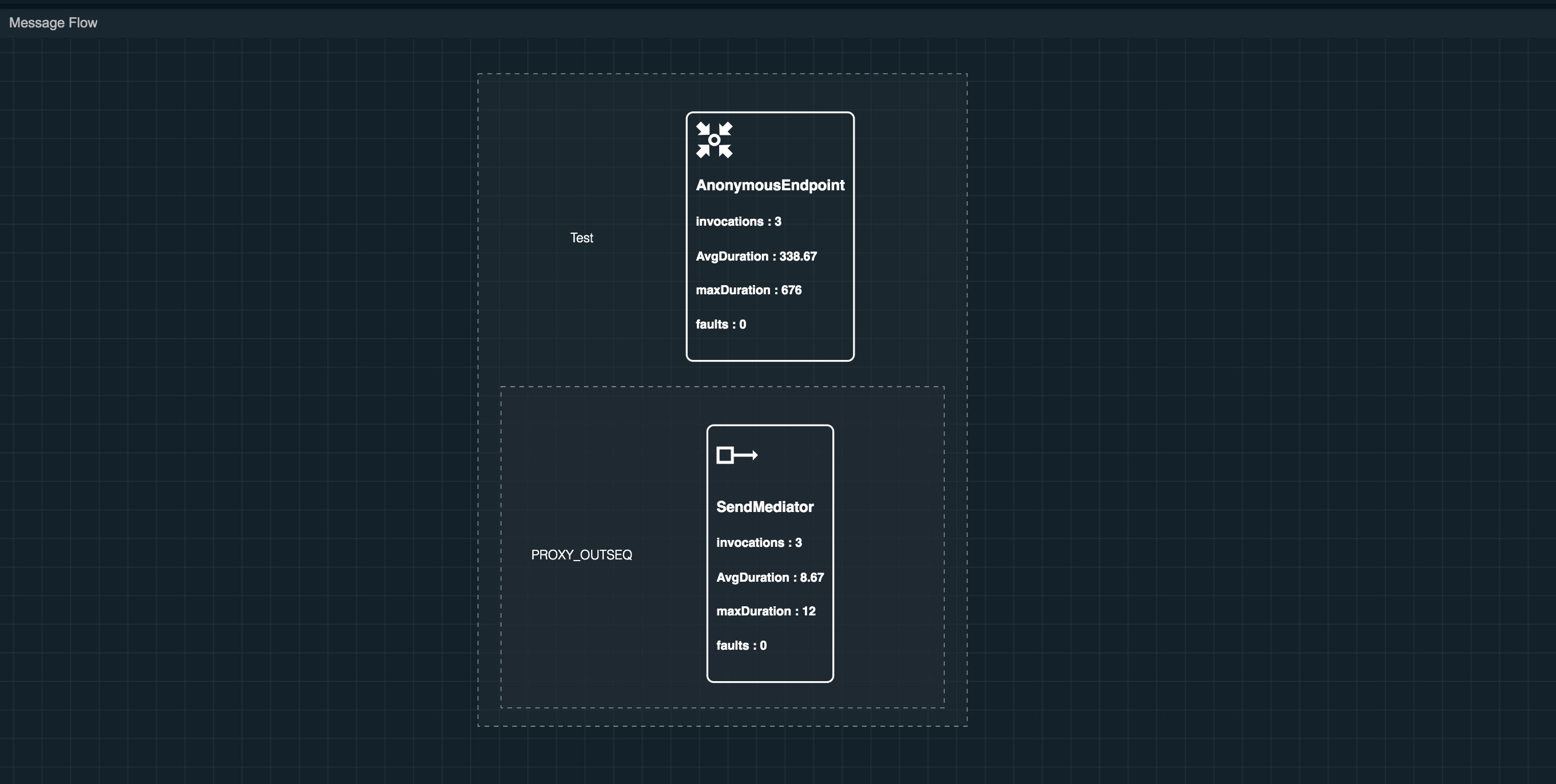Click maxDuration : 12 text

tap(765, 611)
